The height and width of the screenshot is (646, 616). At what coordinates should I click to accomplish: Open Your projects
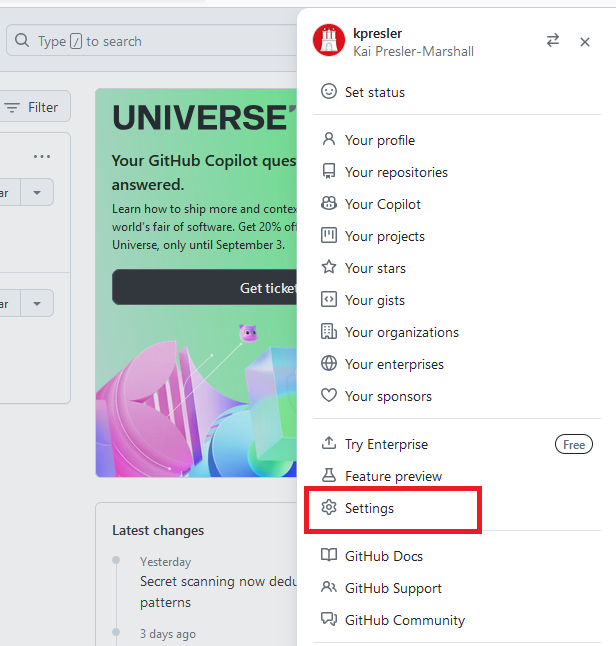point(384,236)
